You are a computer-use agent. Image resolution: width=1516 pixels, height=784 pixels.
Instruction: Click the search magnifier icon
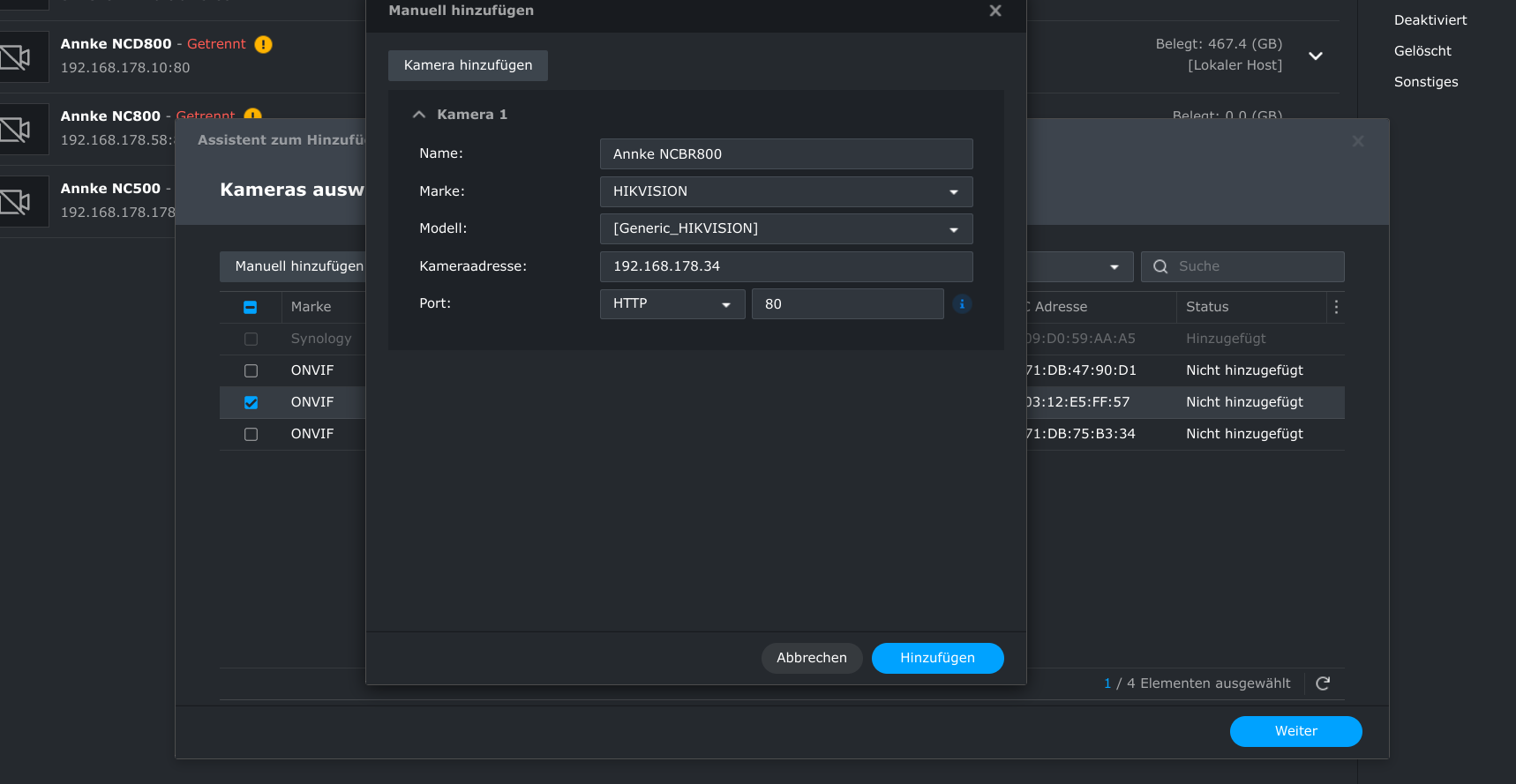click(1160, 266)
